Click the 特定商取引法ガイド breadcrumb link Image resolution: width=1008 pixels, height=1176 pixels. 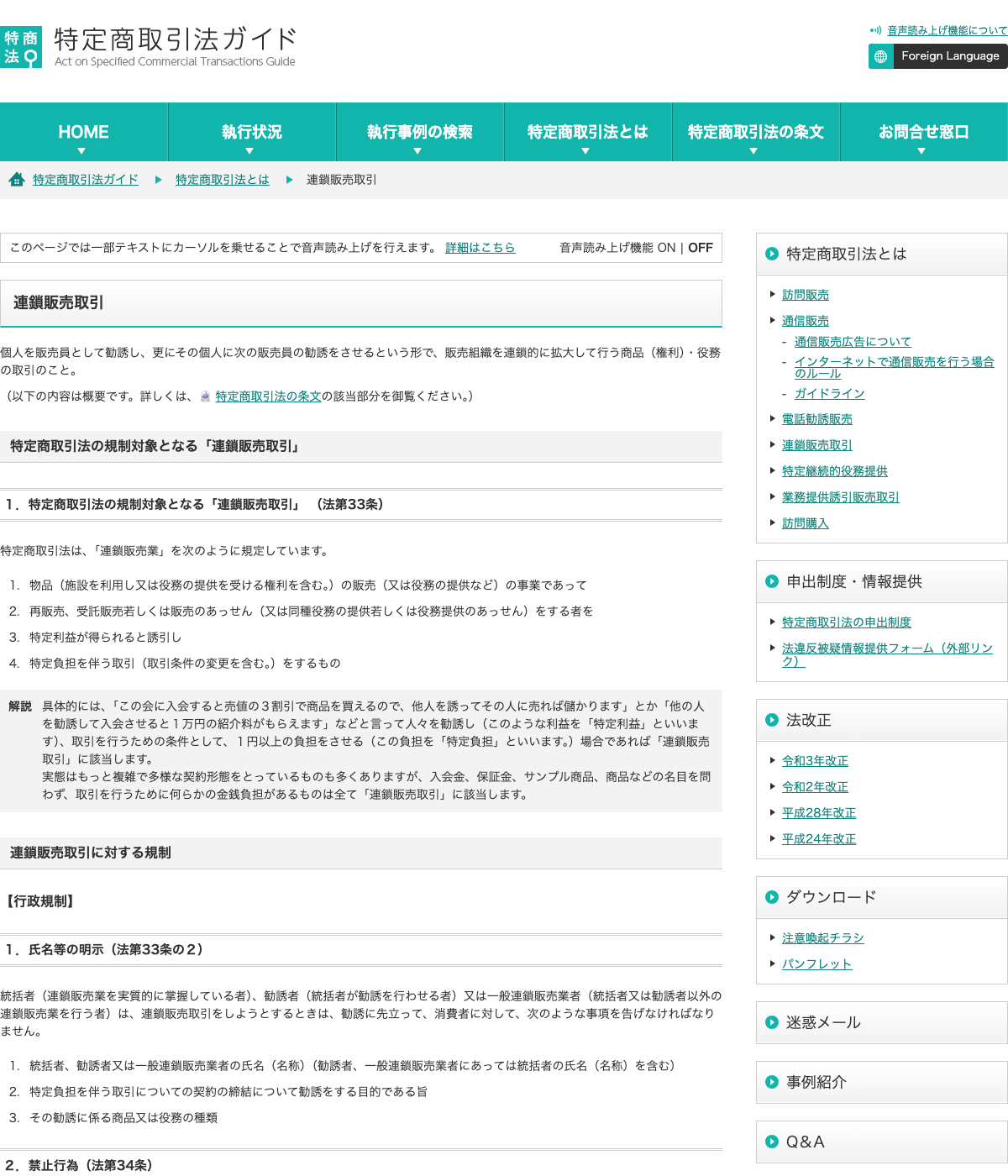pyautogui.click(x=86, y=179)
